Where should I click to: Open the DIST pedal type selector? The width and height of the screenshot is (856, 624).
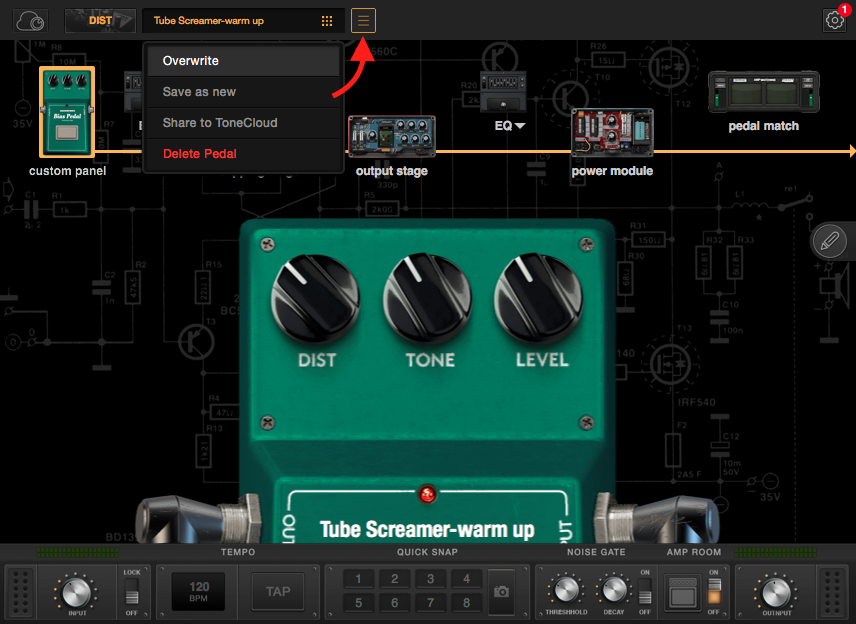(100, 20)
